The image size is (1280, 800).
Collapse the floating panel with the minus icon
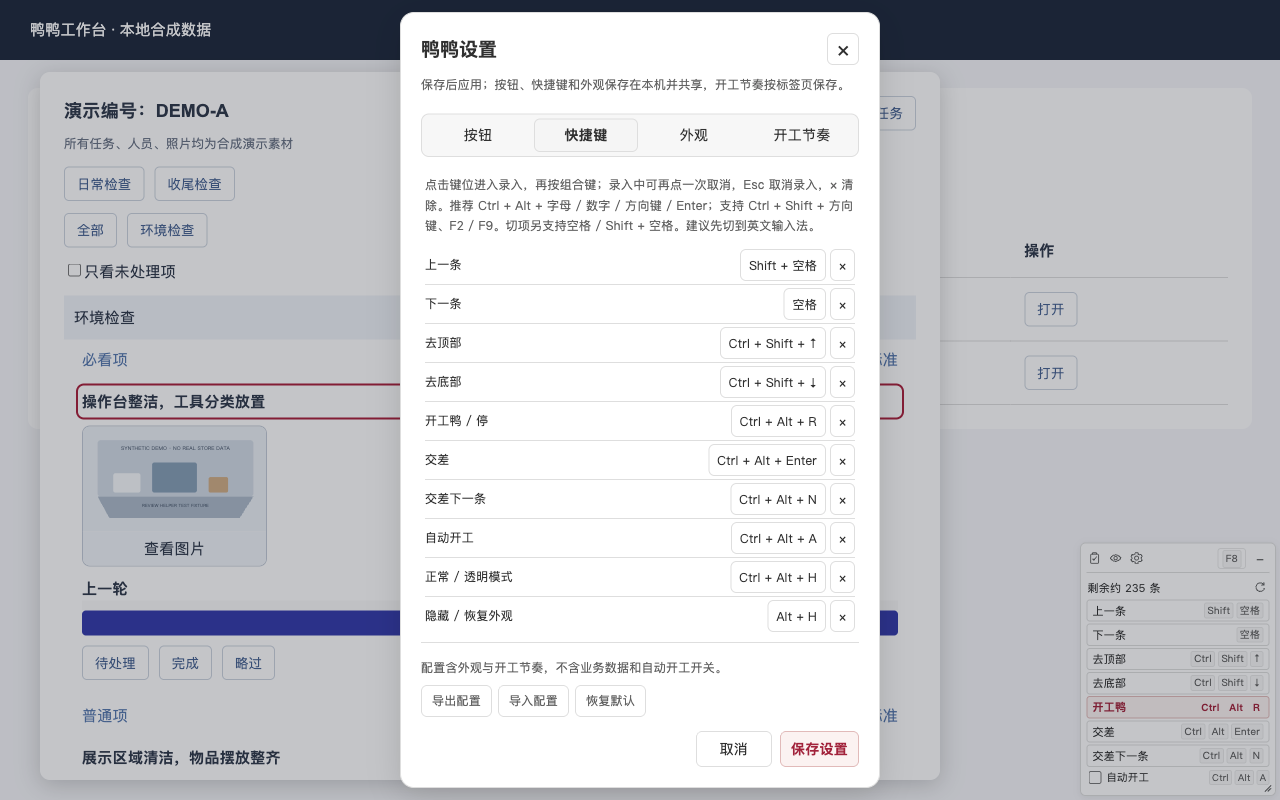1260,559
